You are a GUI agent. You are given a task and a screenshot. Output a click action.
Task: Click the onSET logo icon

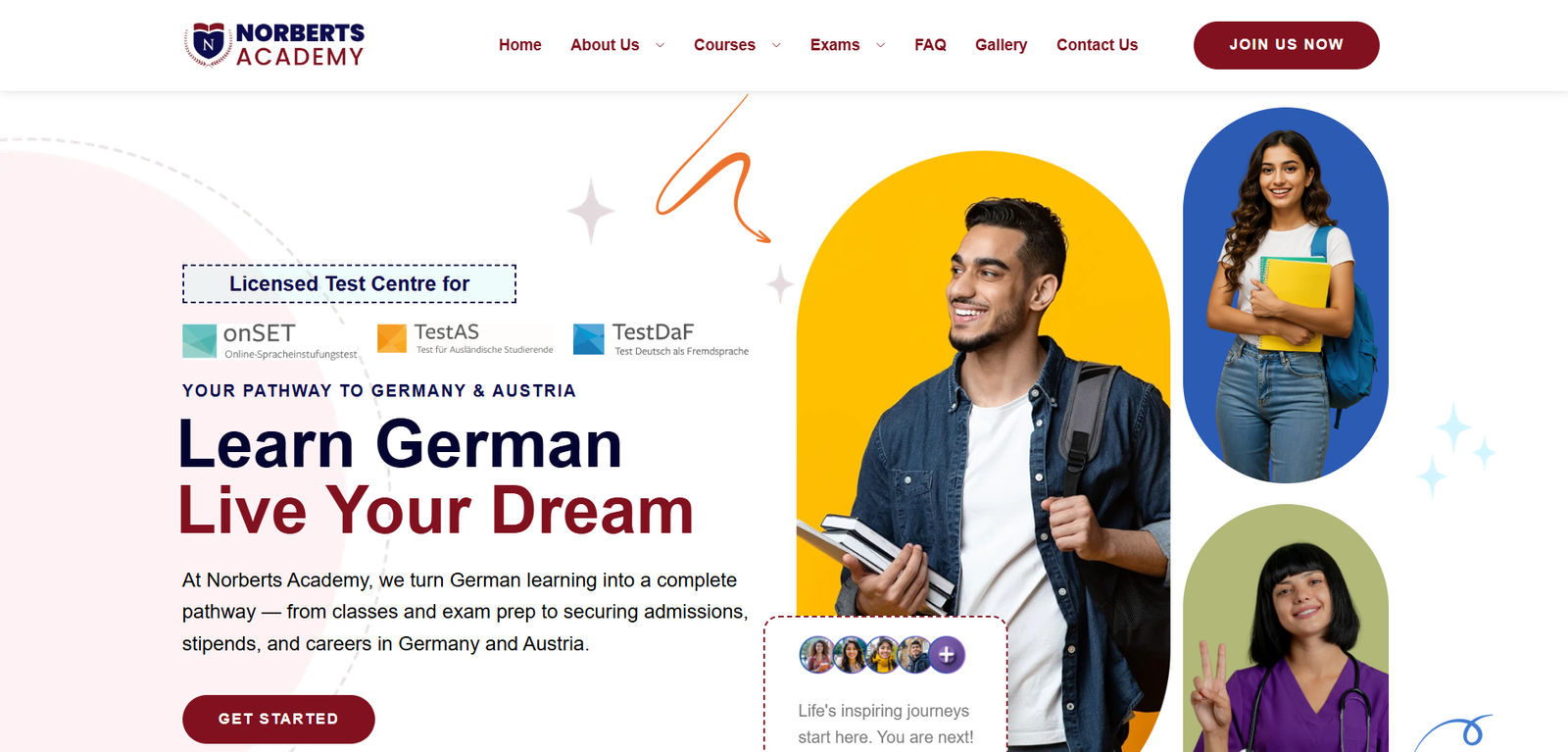200,341
